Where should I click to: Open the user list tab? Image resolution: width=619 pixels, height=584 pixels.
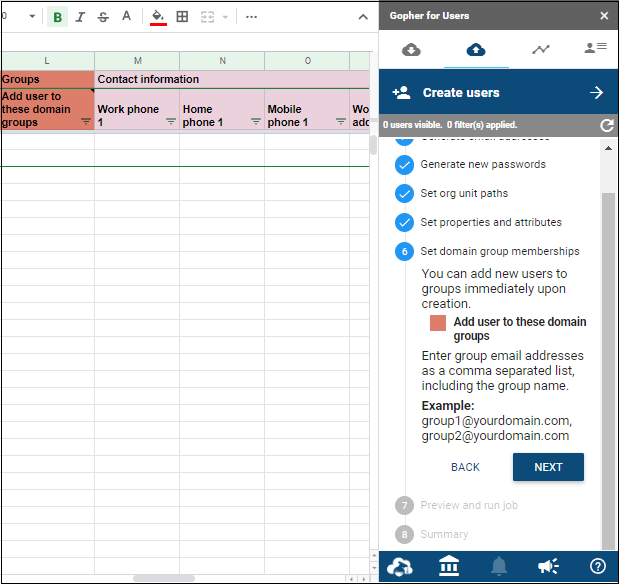coord(595,48)
